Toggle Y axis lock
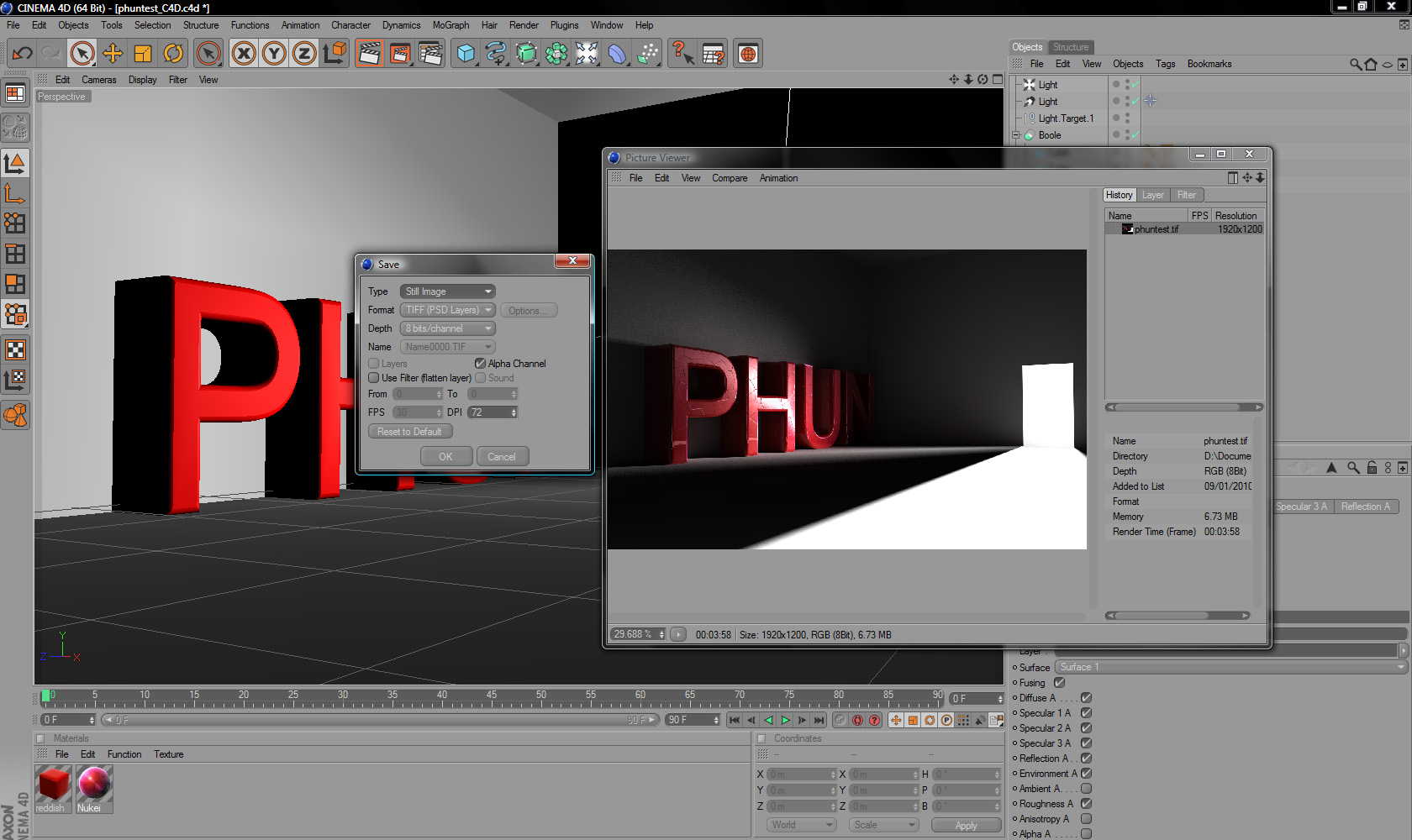 tap(274, 54)
